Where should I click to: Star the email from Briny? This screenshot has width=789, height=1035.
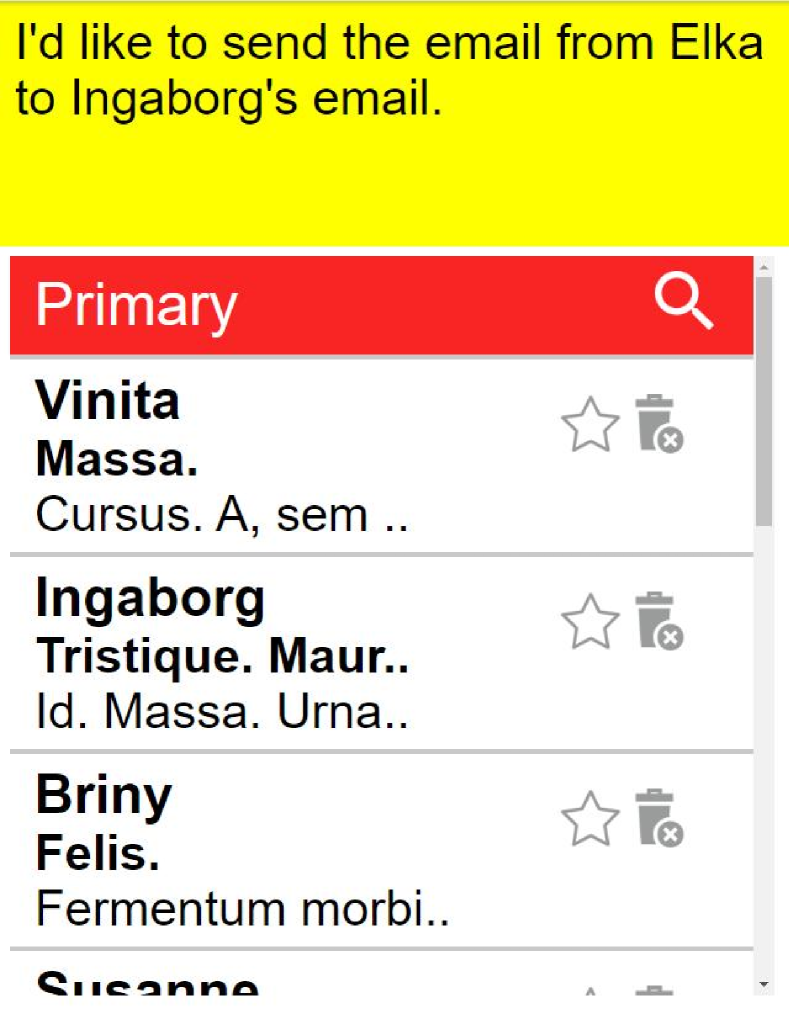click(x=590, y=819)
